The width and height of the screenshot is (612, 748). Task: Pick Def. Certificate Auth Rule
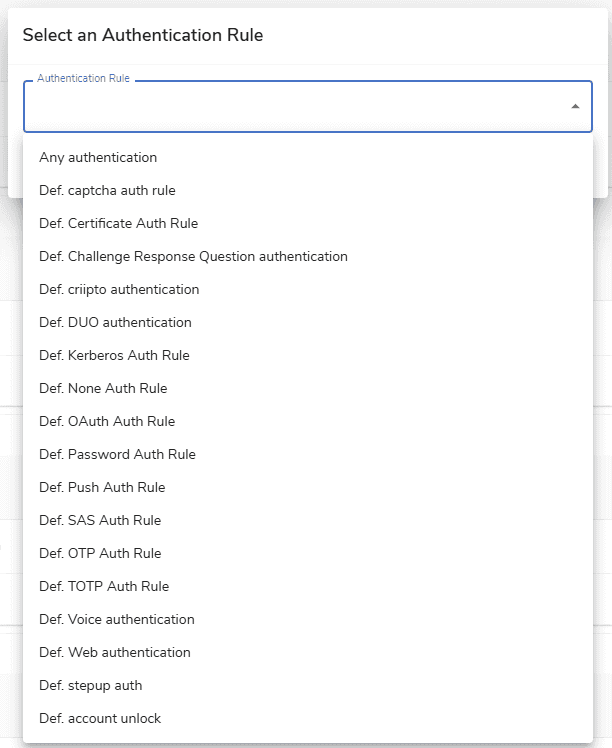coord(118,223)
